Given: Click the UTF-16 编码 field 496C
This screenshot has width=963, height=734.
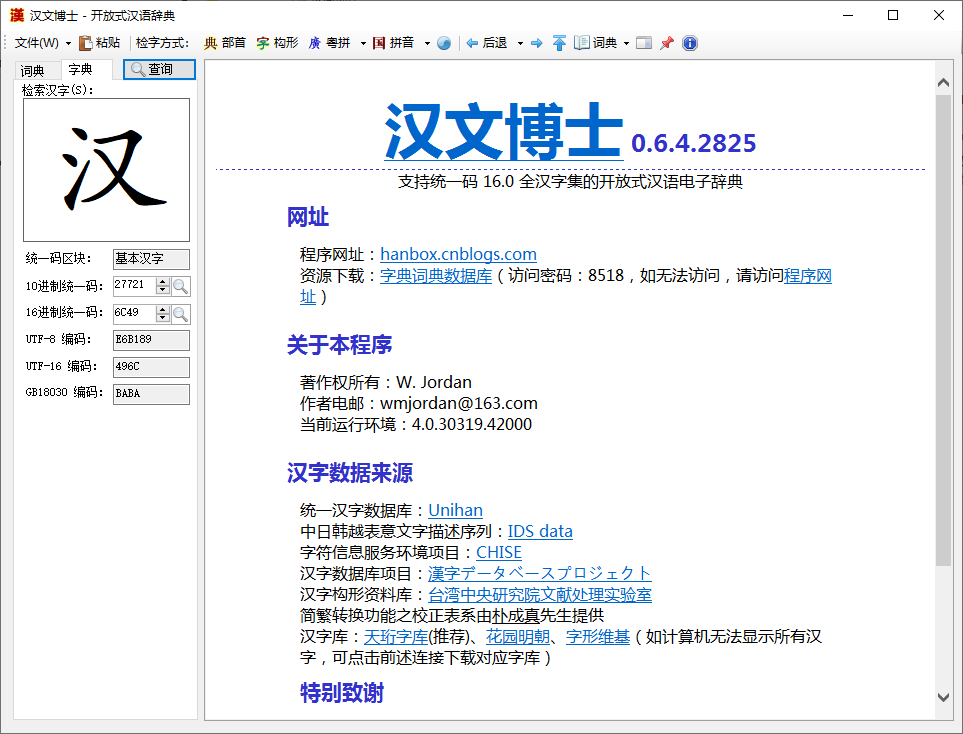Looking at the screenshot, I should 151,367.
